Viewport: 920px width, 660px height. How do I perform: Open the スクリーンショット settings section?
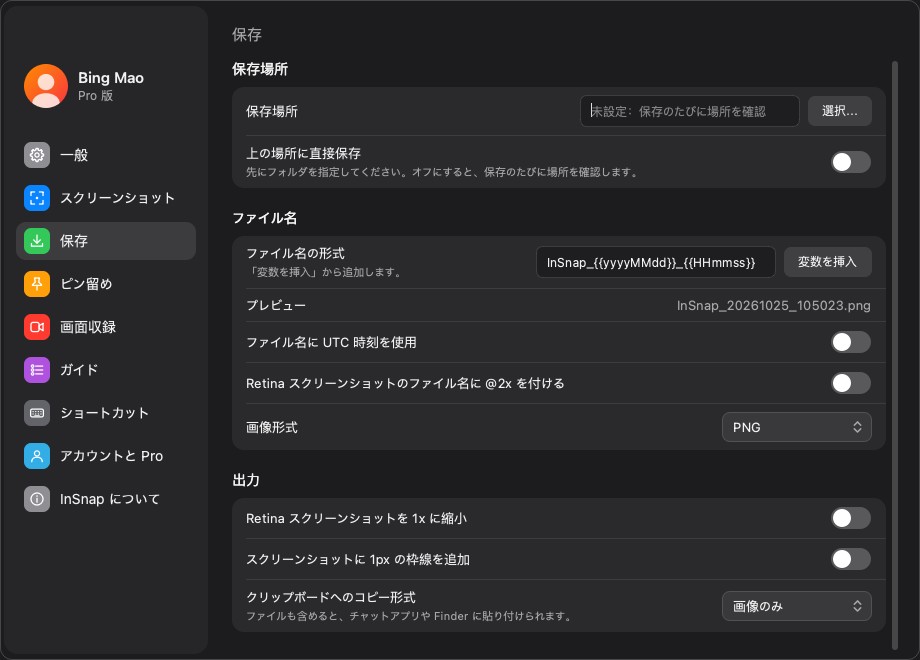106,198
